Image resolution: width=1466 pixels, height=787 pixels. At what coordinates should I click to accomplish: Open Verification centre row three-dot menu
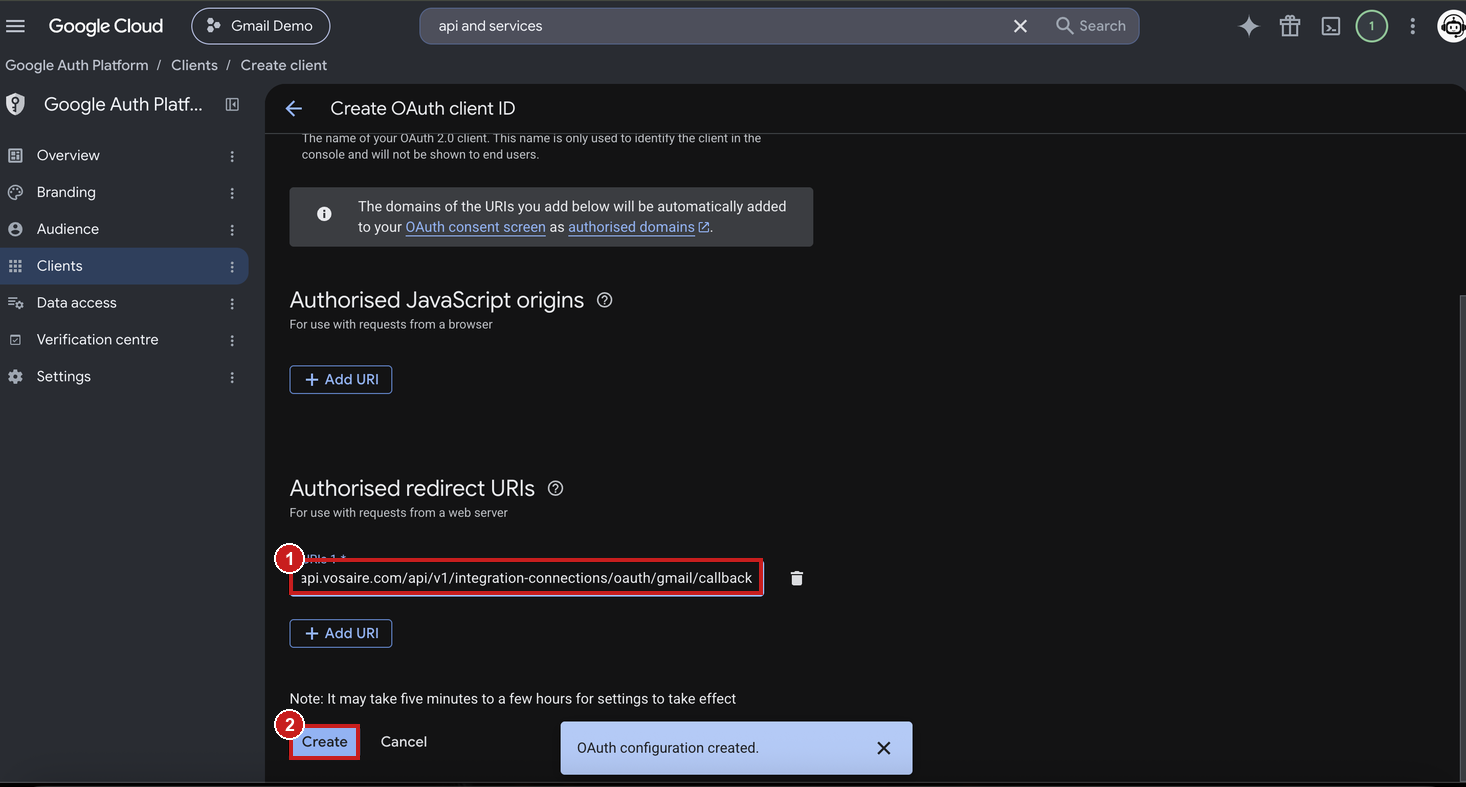click(232, 341)
